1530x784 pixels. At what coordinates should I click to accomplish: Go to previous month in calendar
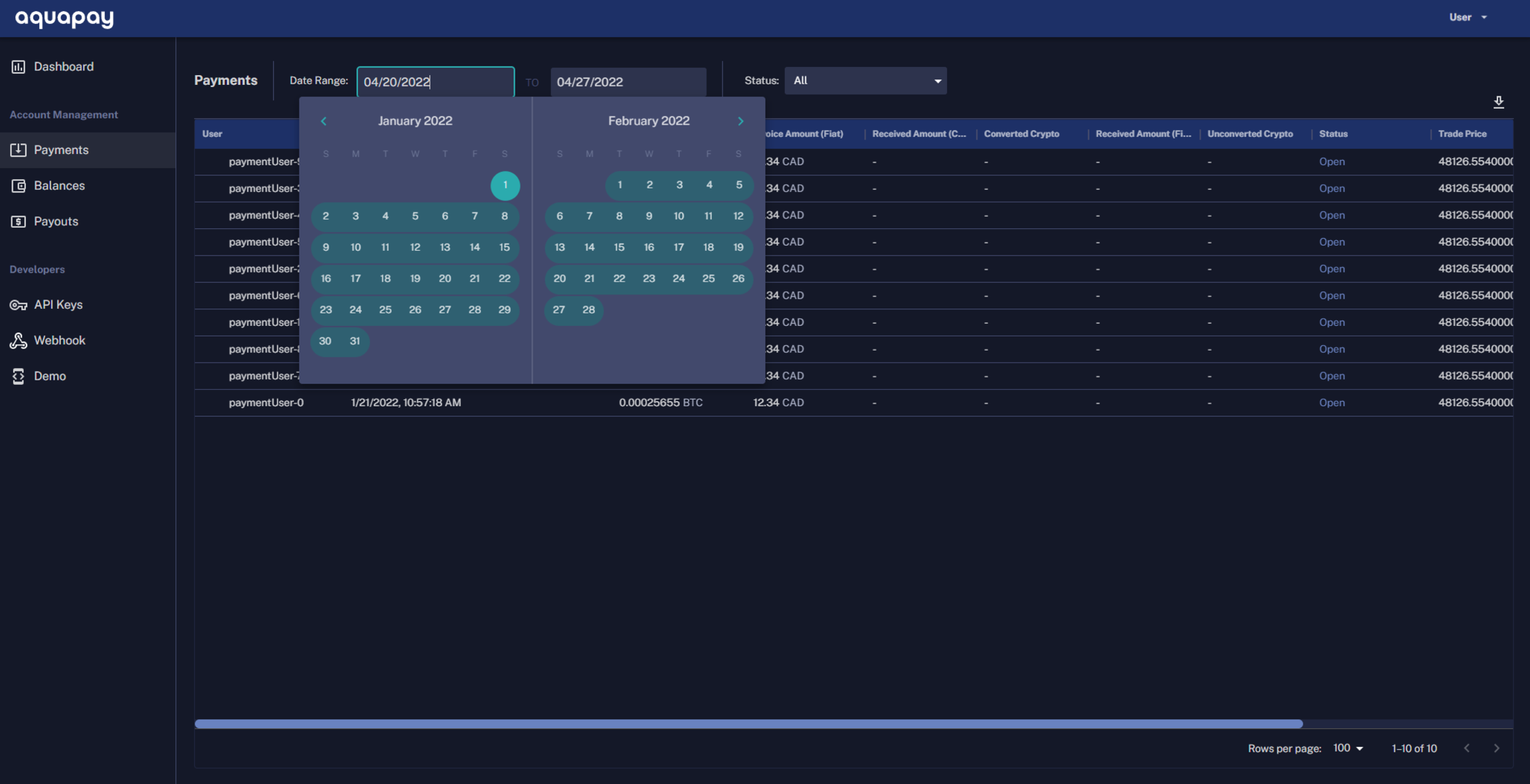323,121
